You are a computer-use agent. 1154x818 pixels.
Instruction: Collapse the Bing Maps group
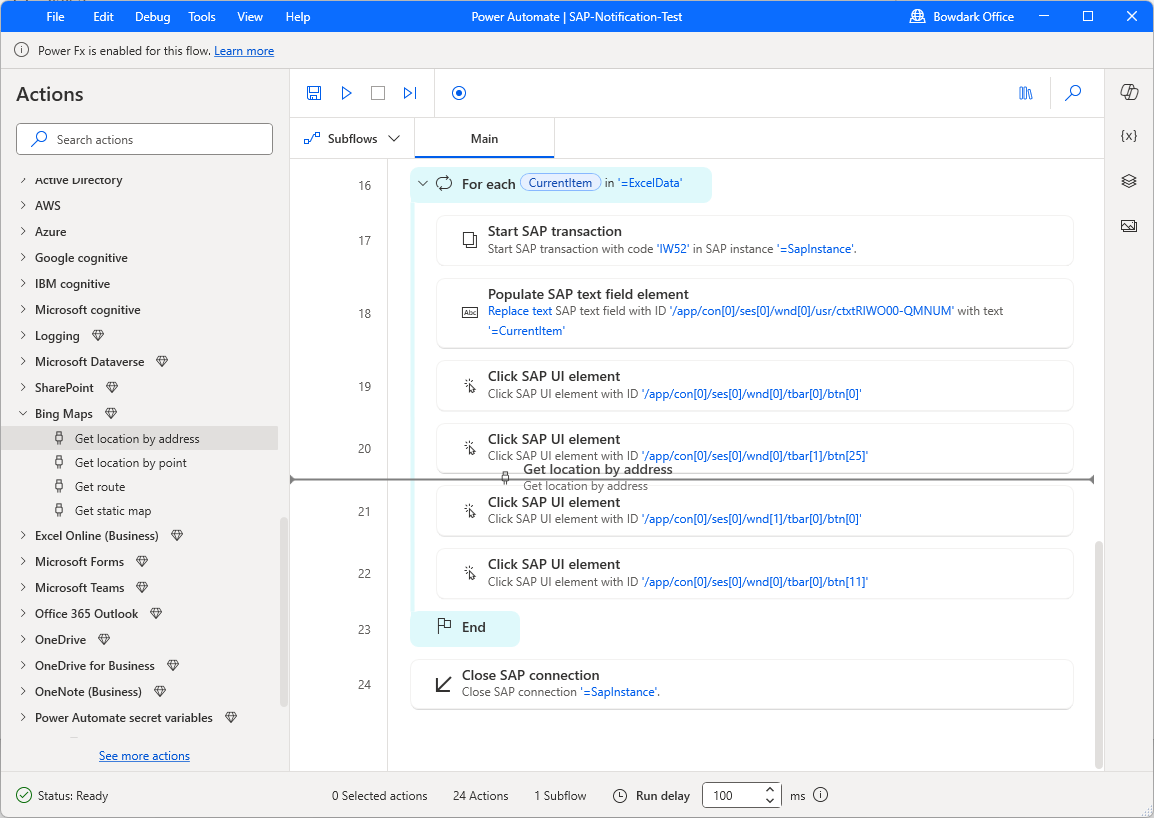(x=23, y=414)
